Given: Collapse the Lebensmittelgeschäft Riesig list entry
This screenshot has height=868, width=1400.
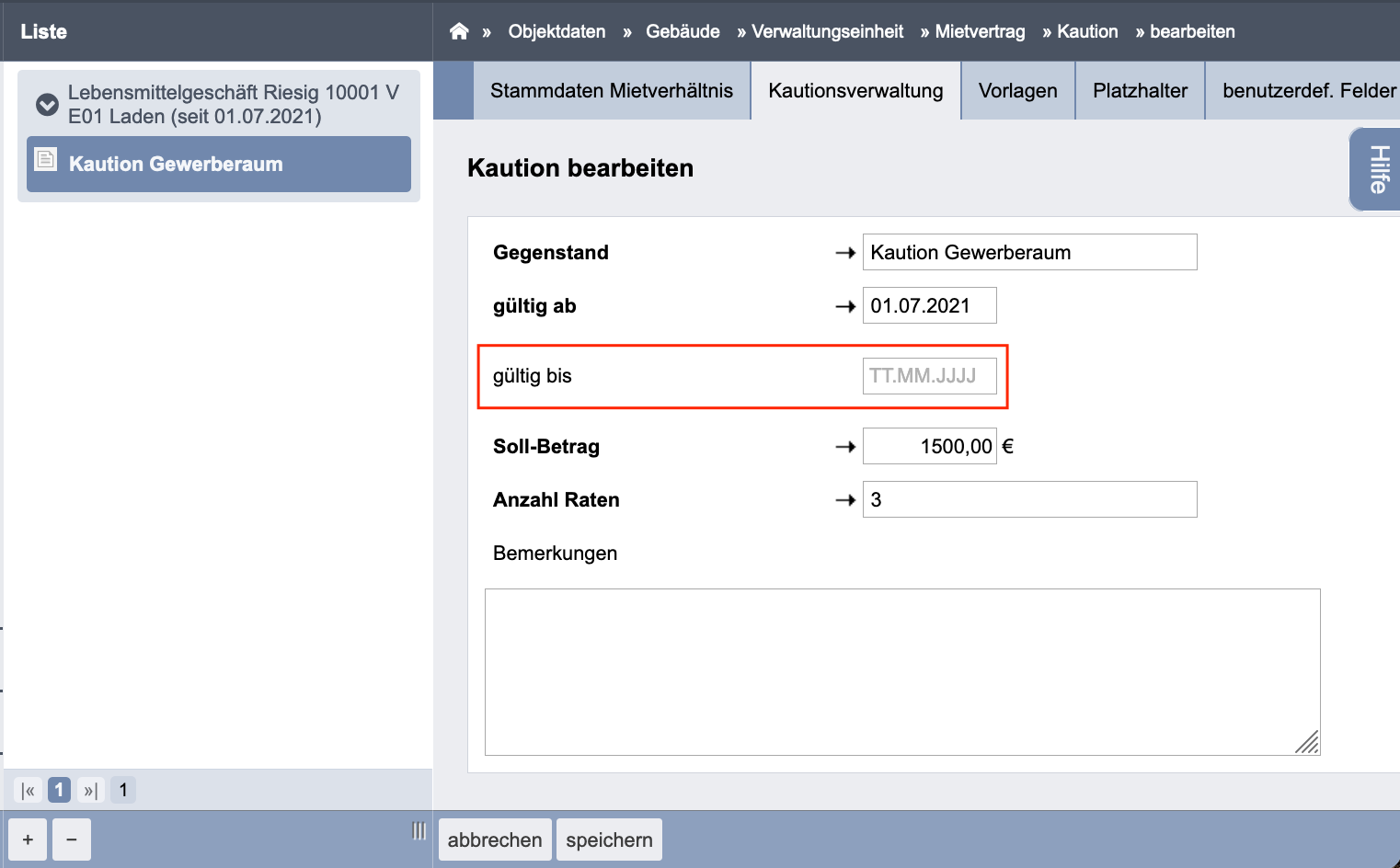Looking at the screenshot, I should (47, 105).
